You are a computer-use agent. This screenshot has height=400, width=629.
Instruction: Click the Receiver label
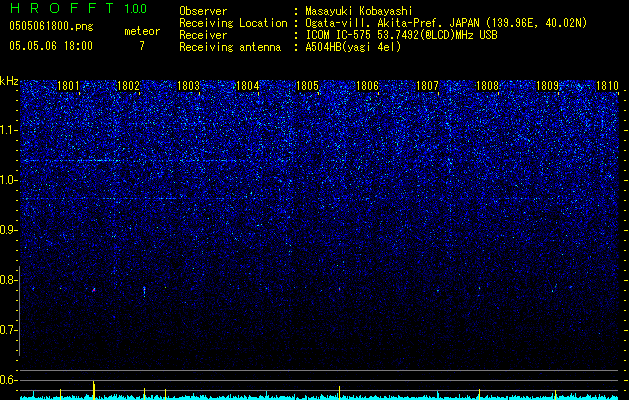(203, 35)
